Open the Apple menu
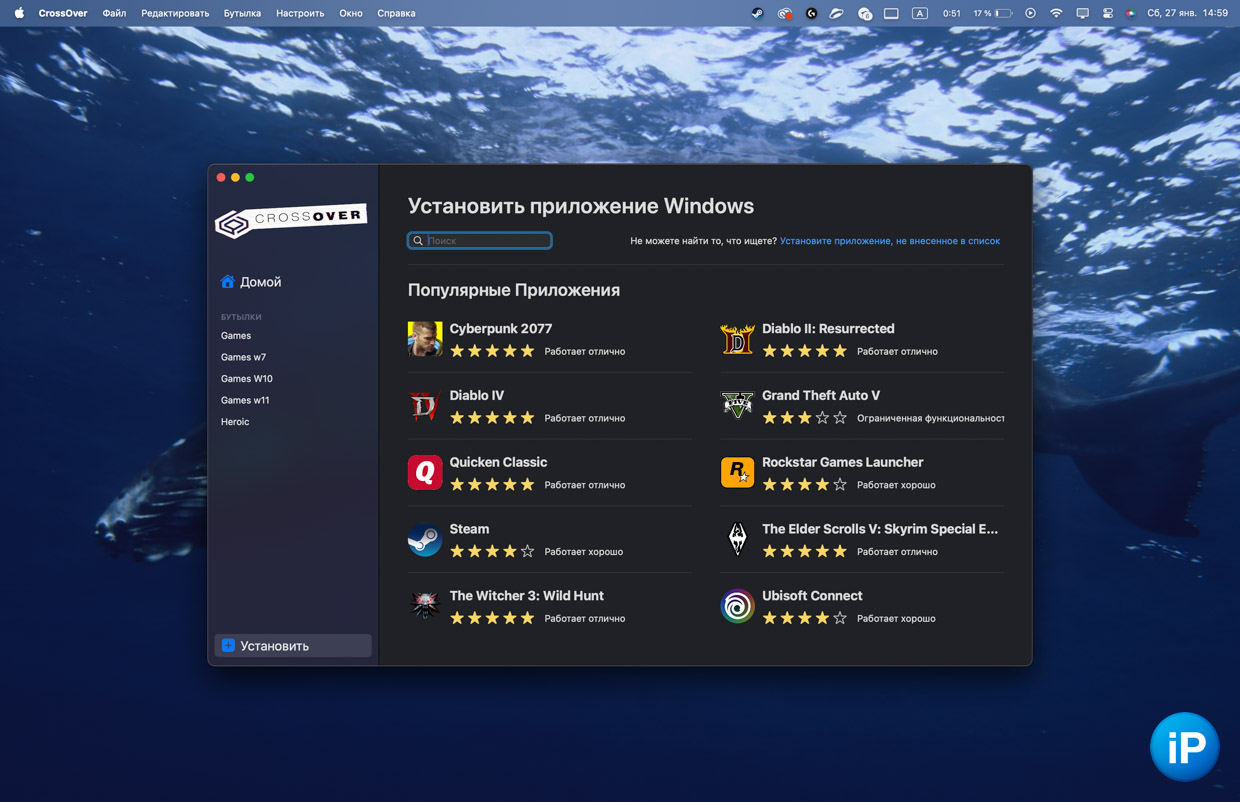This screenshot has height=802, width=1240. pyautogui.click(x=19, y=13)
